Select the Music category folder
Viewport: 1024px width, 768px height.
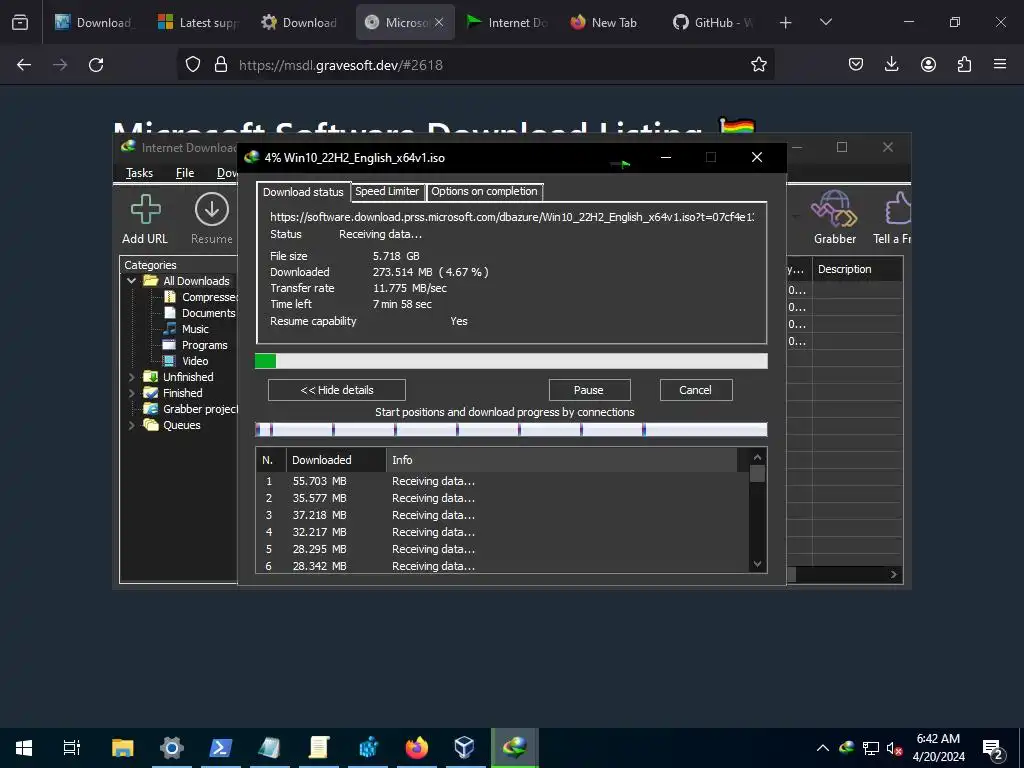pos(187,329)
